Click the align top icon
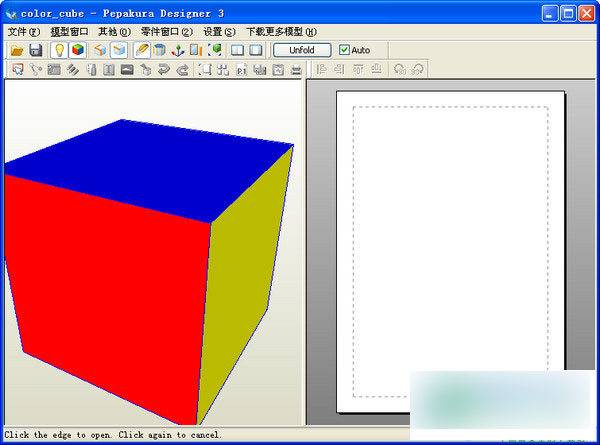Screen dimensions: 600x445 tap(358, 69)
